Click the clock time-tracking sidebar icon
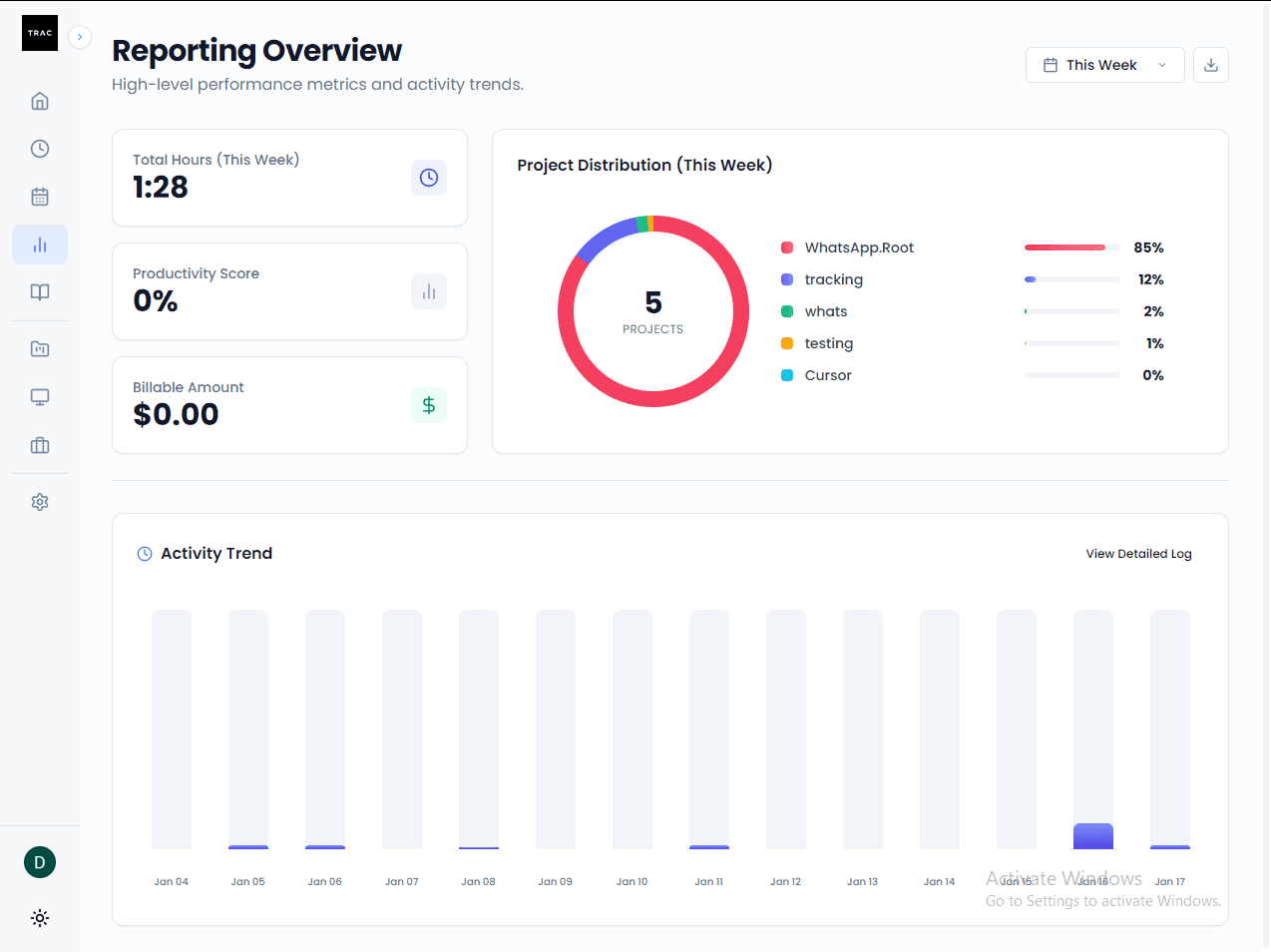 point(40,149)
